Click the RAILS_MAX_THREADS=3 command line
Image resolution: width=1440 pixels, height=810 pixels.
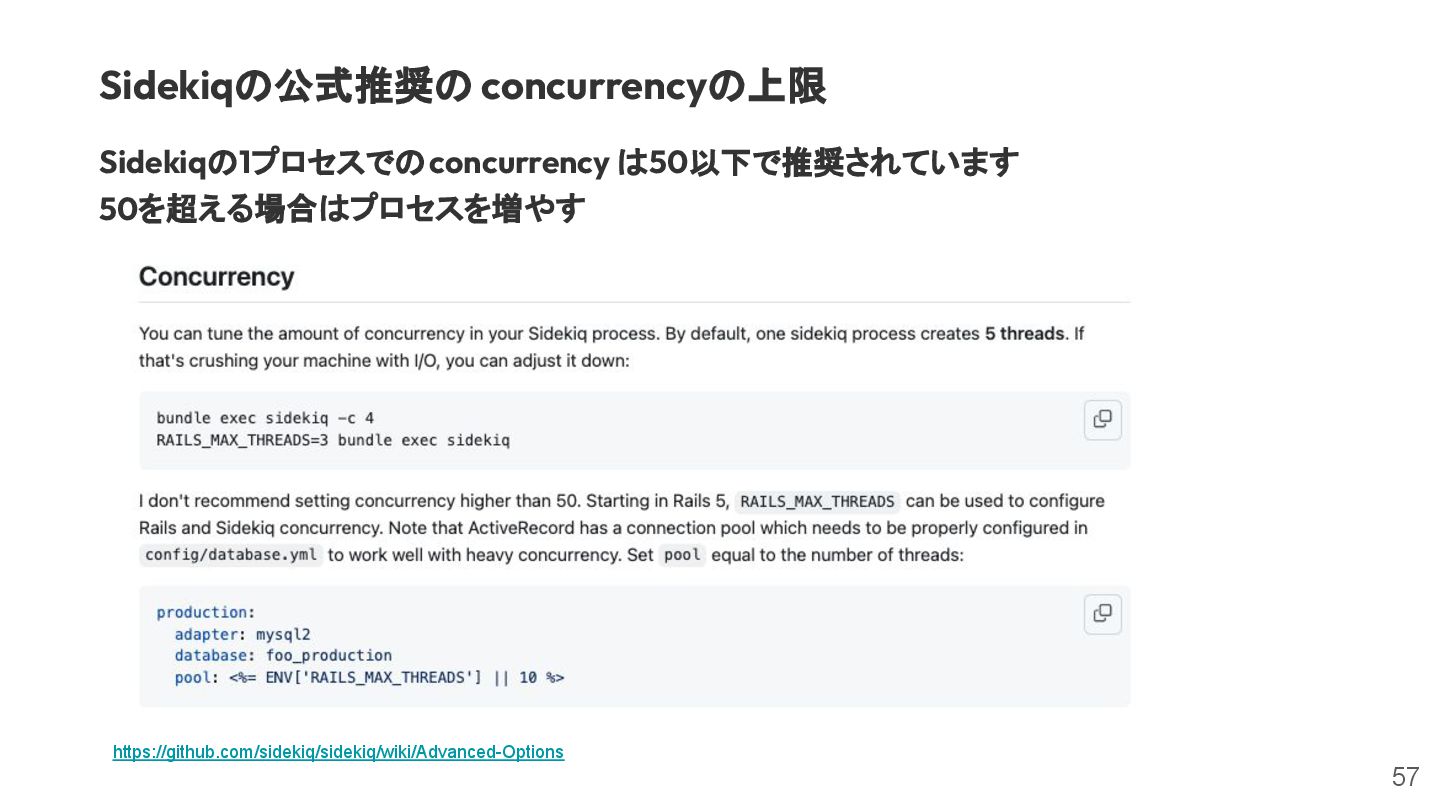click(x=333, y=440)
